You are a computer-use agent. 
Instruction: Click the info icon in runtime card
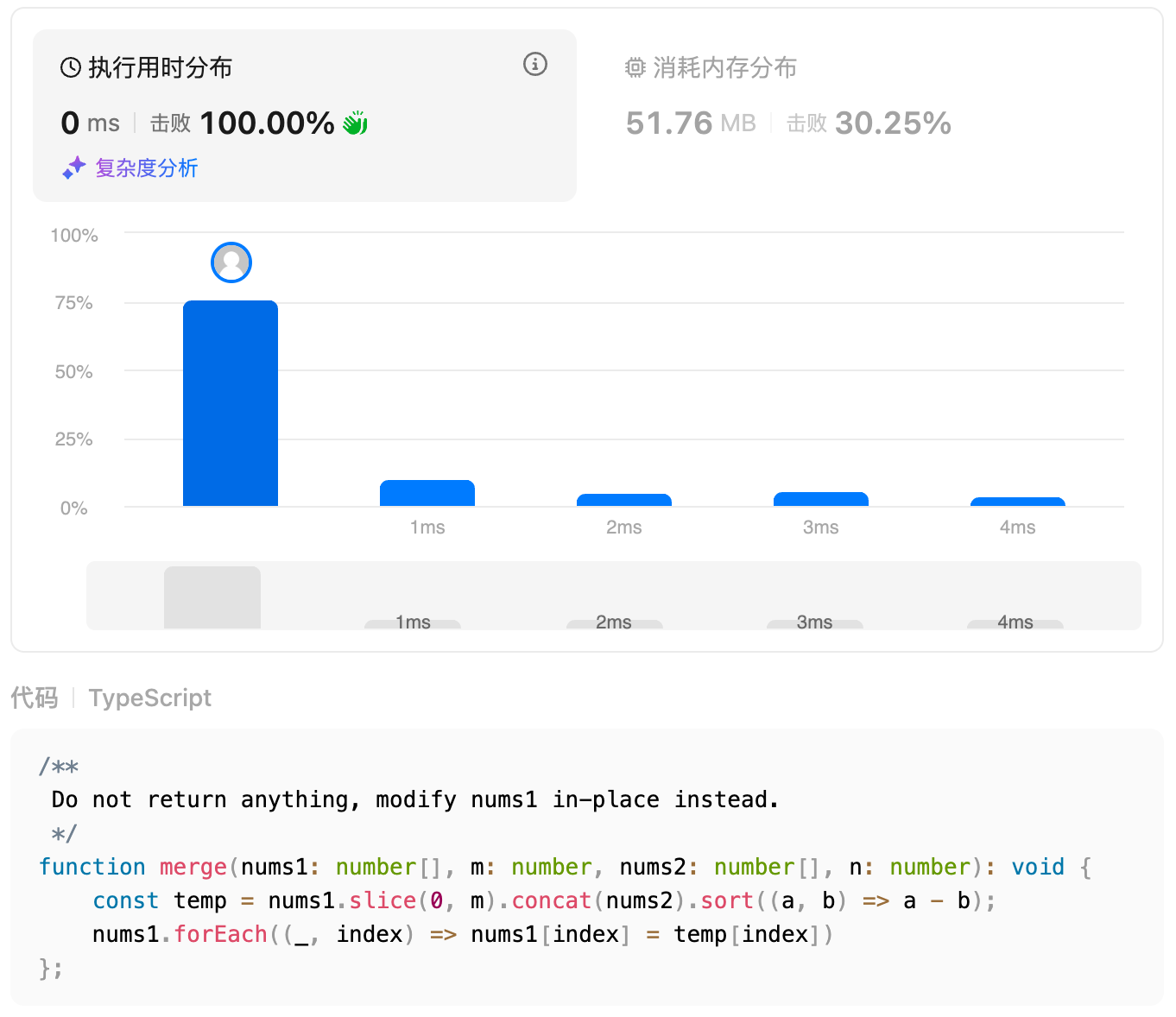[535, 64]
